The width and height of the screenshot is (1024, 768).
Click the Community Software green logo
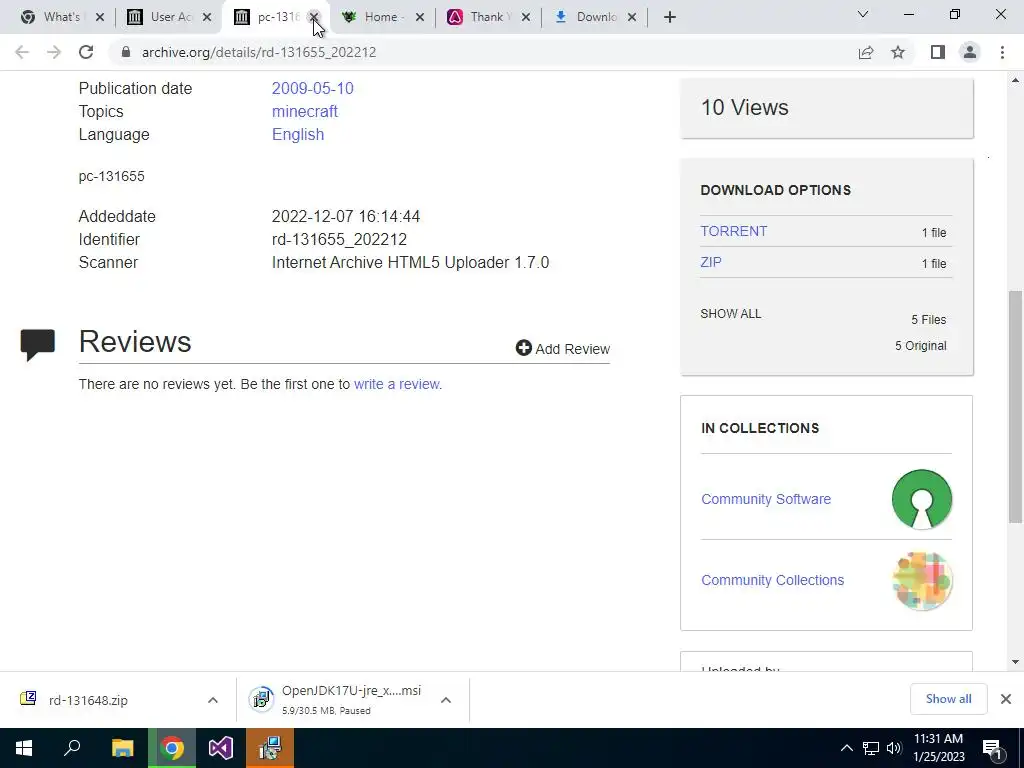point(921,499)
